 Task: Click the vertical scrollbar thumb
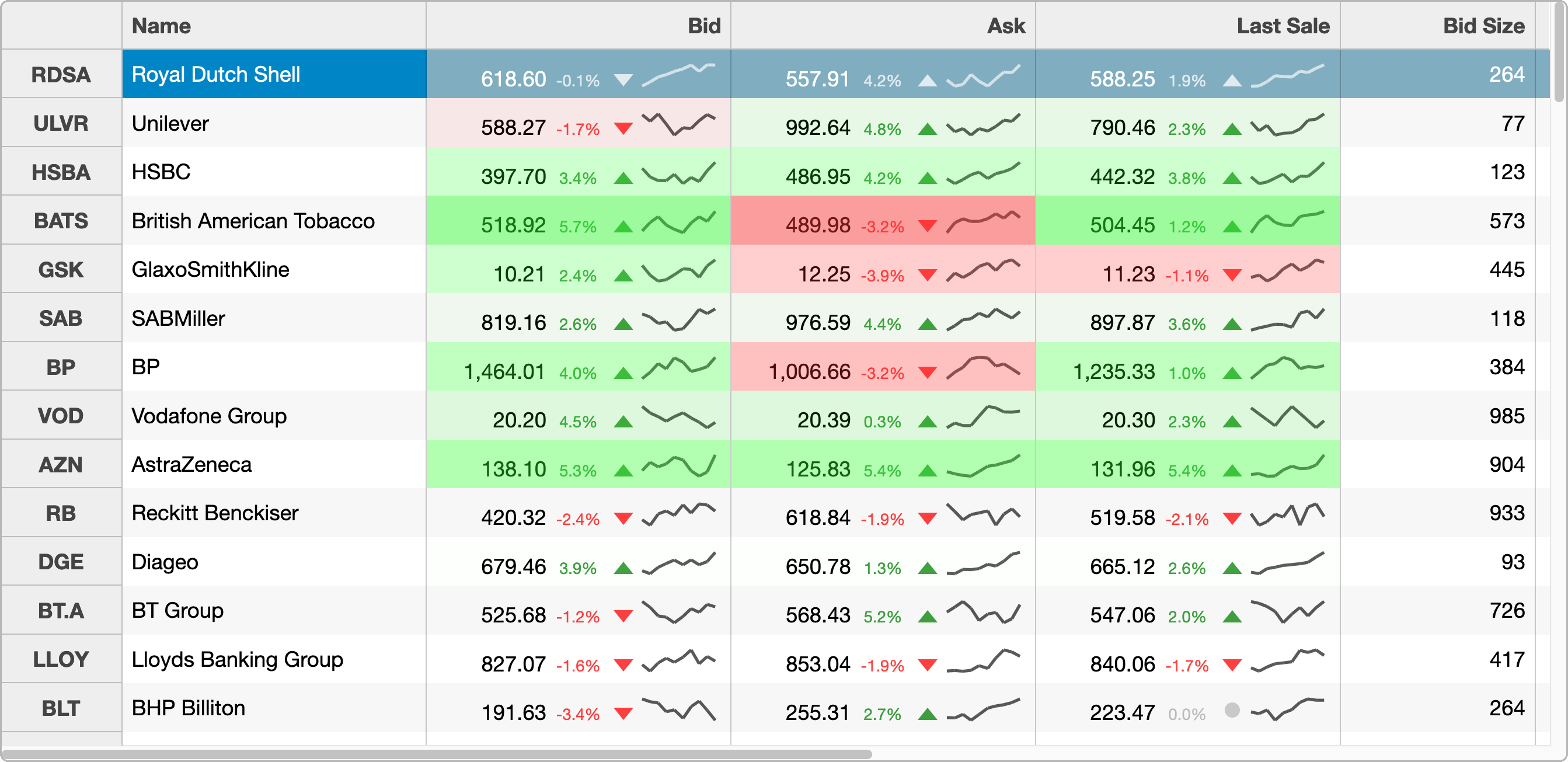coord(1559,54)
